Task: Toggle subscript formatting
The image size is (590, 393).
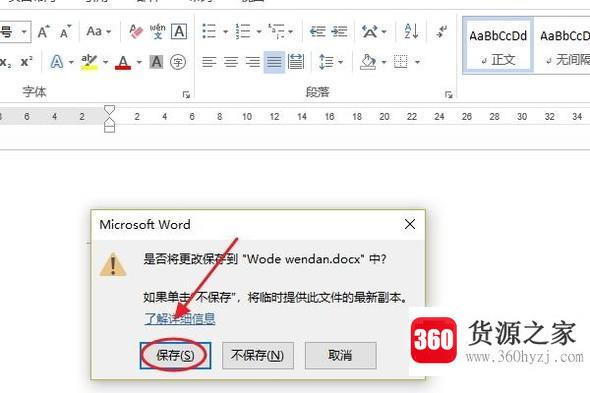Action: coord(5,62)
